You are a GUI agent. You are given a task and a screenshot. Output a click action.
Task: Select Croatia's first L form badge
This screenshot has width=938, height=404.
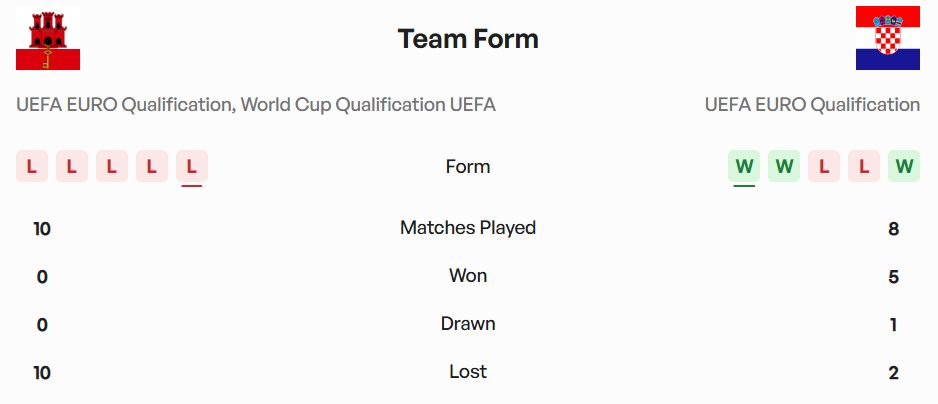(824, 166)
